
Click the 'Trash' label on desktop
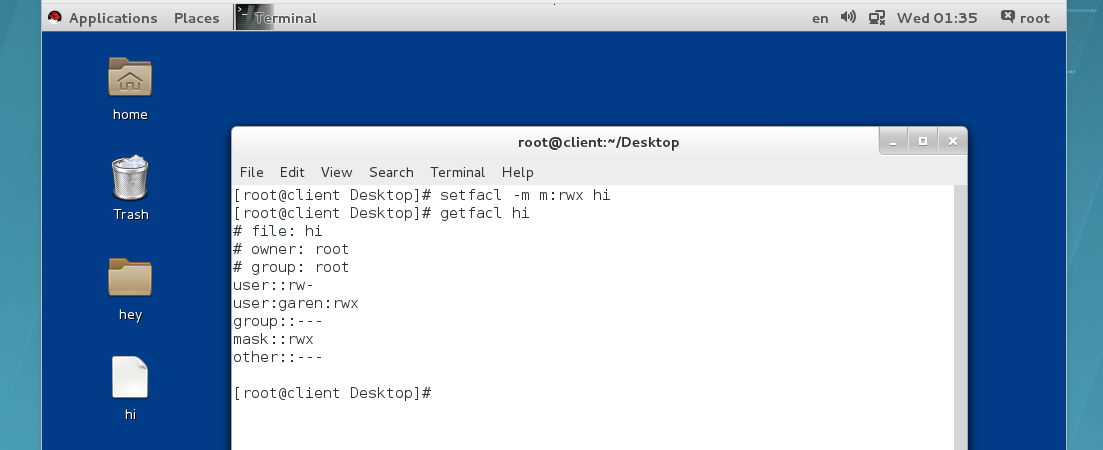click(130, 214)
